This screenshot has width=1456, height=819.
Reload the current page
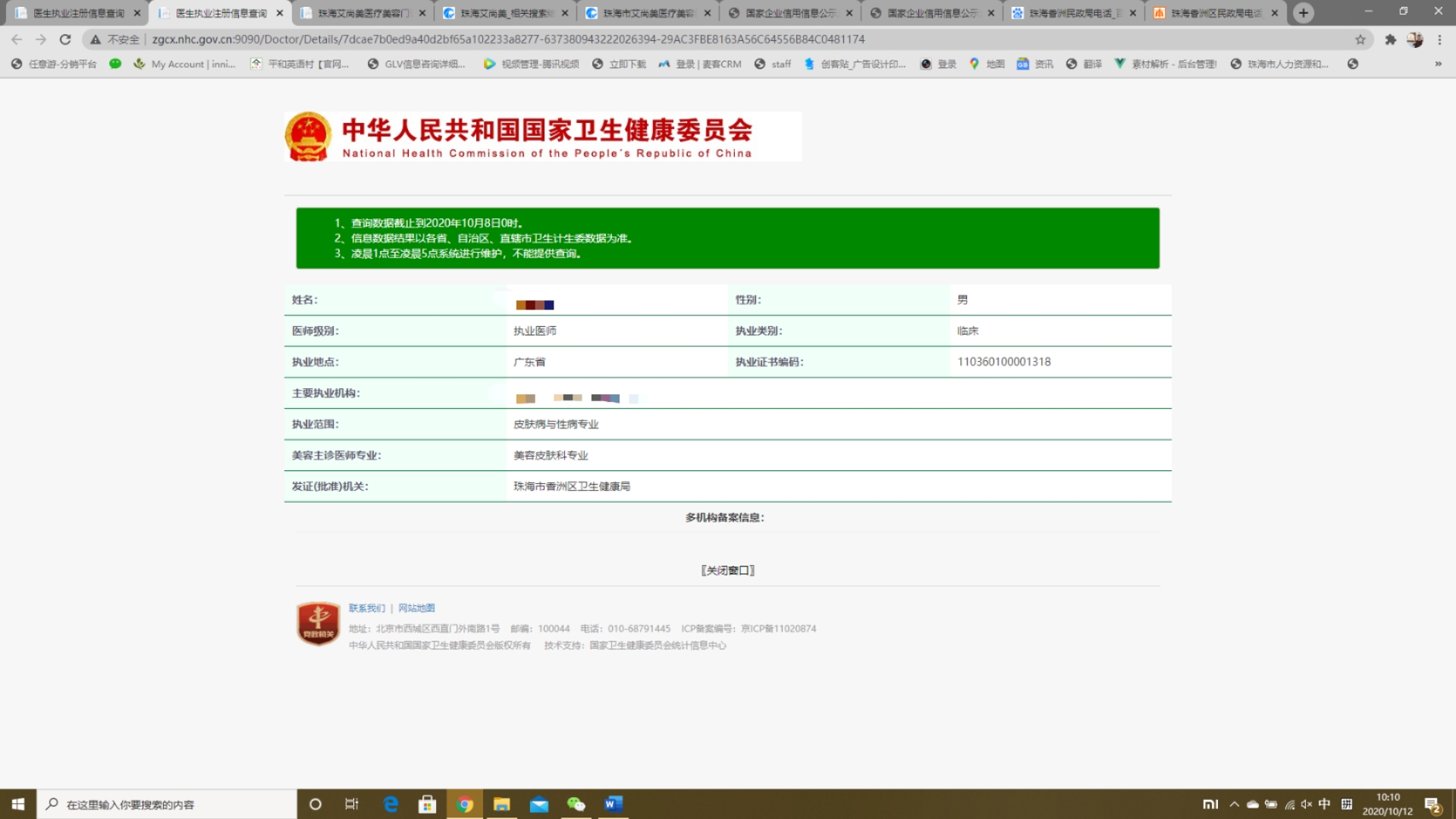[65, 39]
